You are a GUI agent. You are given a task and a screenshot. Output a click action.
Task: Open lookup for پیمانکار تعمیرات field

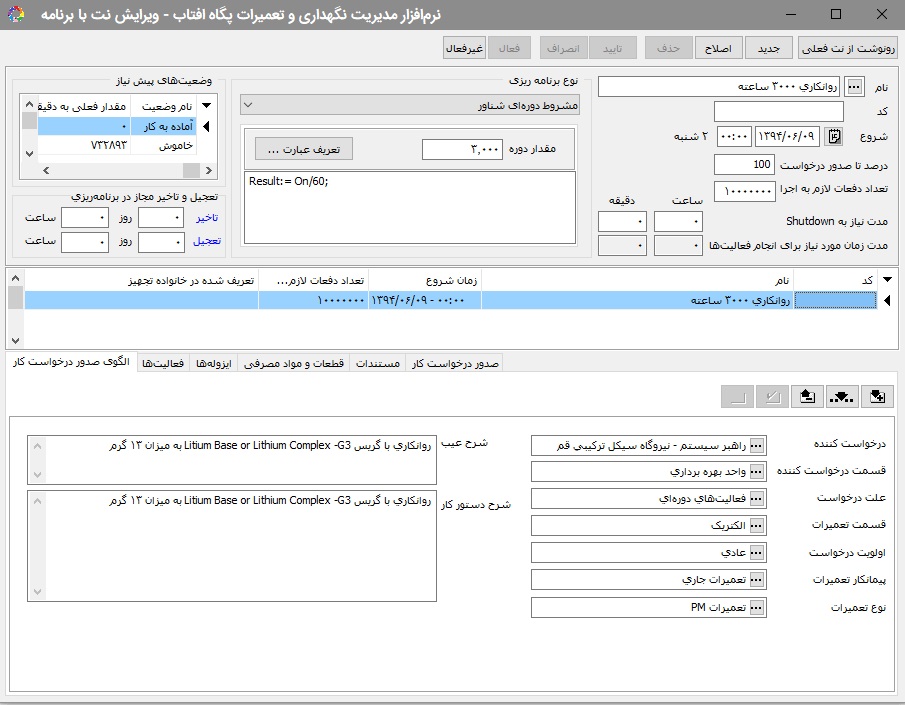pos(757,579)
